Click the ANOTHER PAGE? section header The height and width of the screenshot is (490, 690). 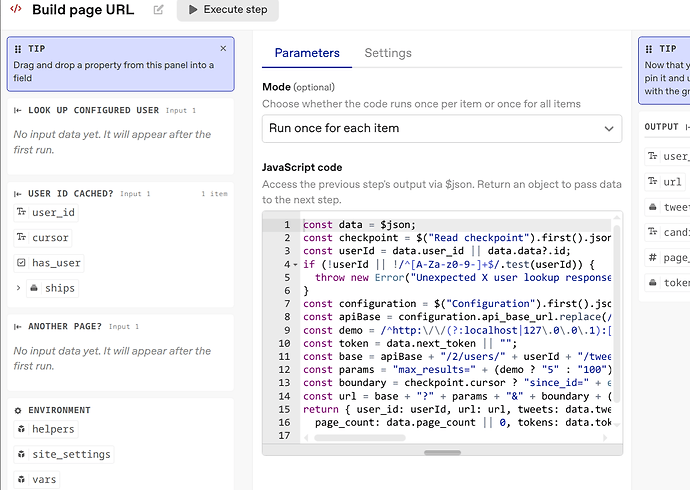(65, 327)
